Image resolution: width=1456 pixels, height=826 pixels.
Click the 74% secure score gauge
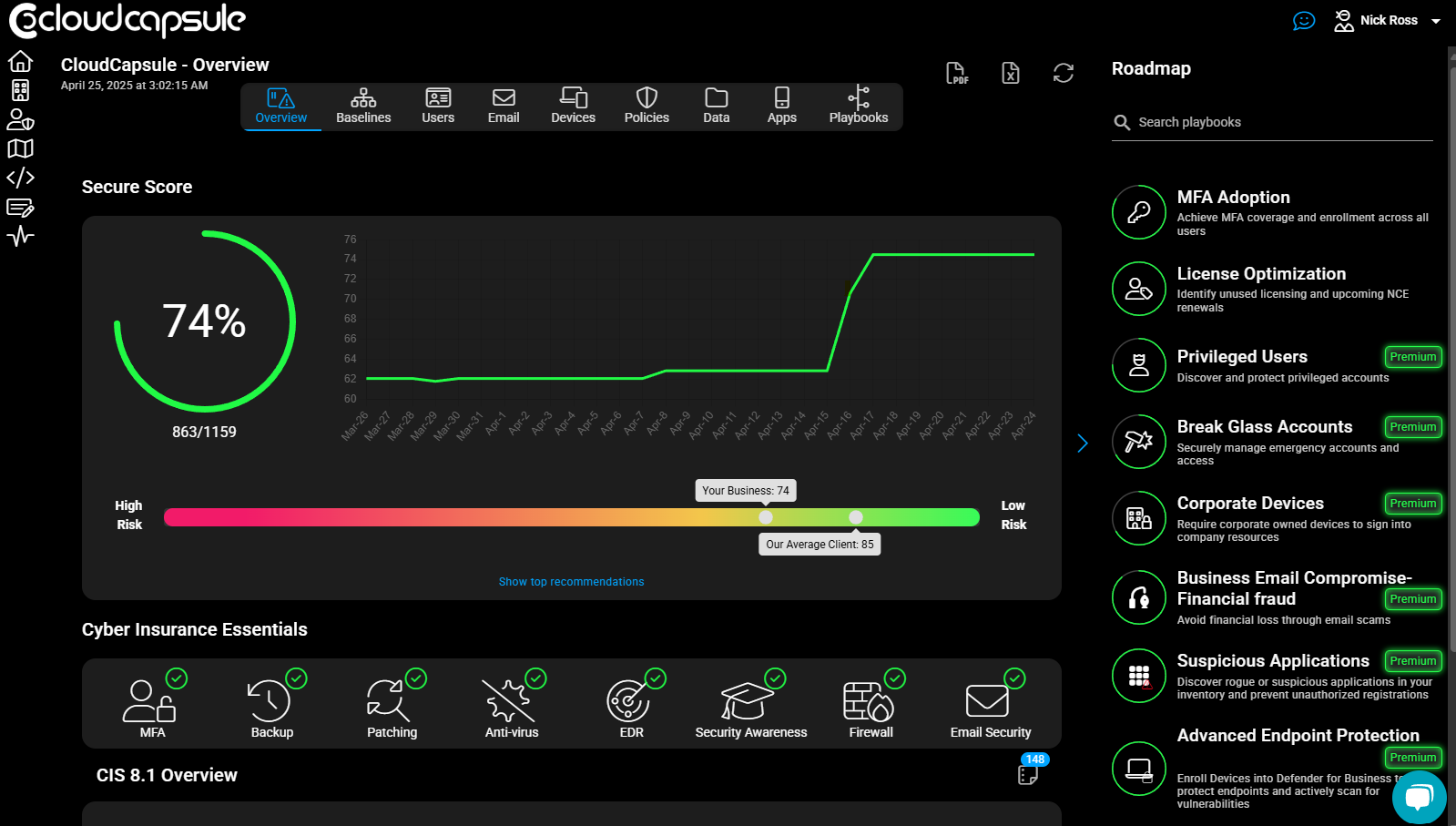click(x=205, y=321)
